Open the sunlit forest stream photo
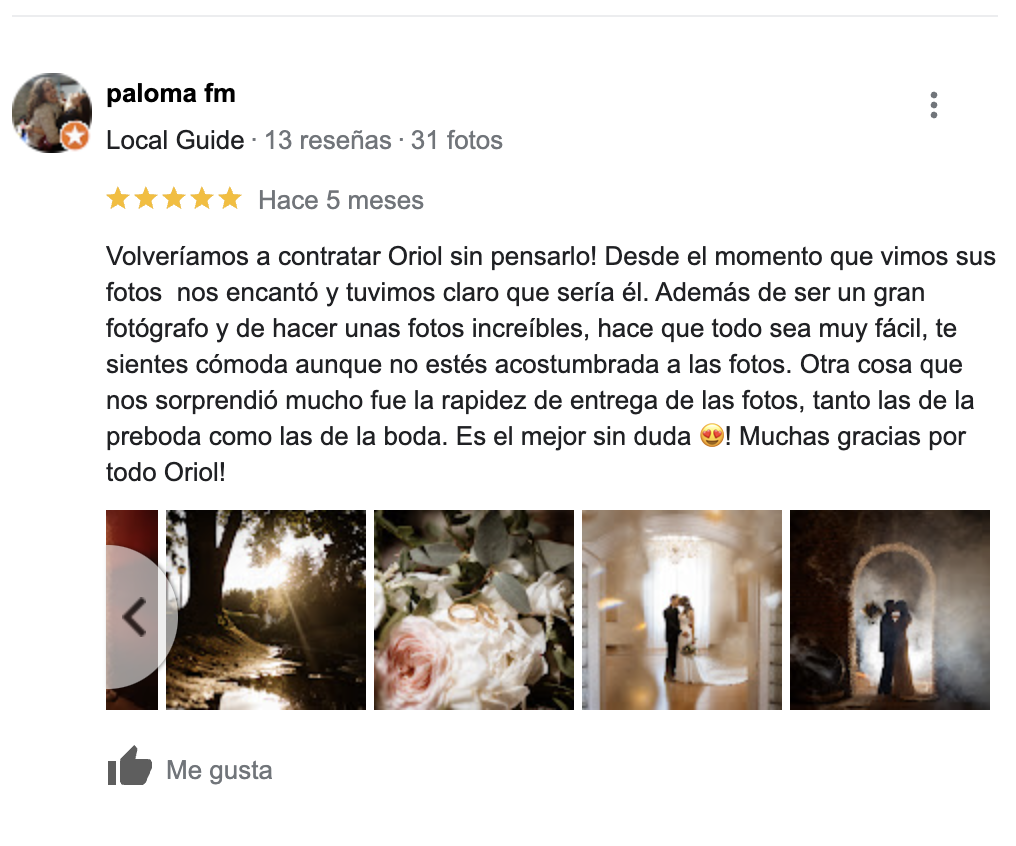 [266, 610]
